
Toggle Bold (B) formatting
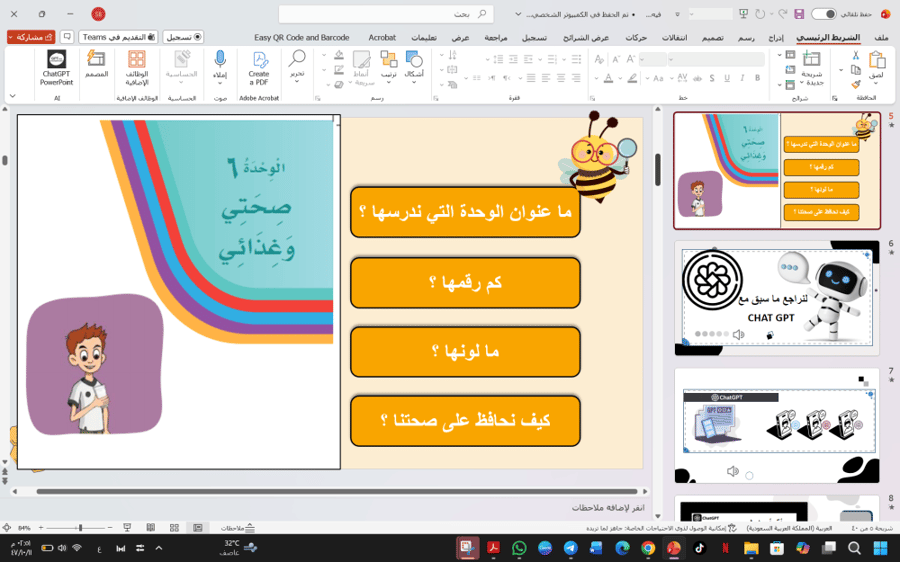click(x=758, y=78)
